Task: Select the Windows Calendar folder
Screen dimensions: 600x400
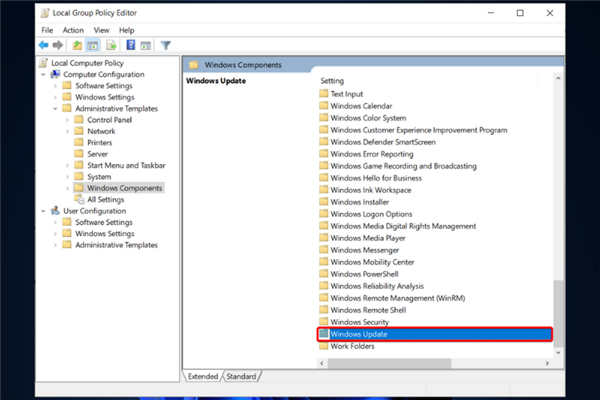Action: tap(361, 106)
